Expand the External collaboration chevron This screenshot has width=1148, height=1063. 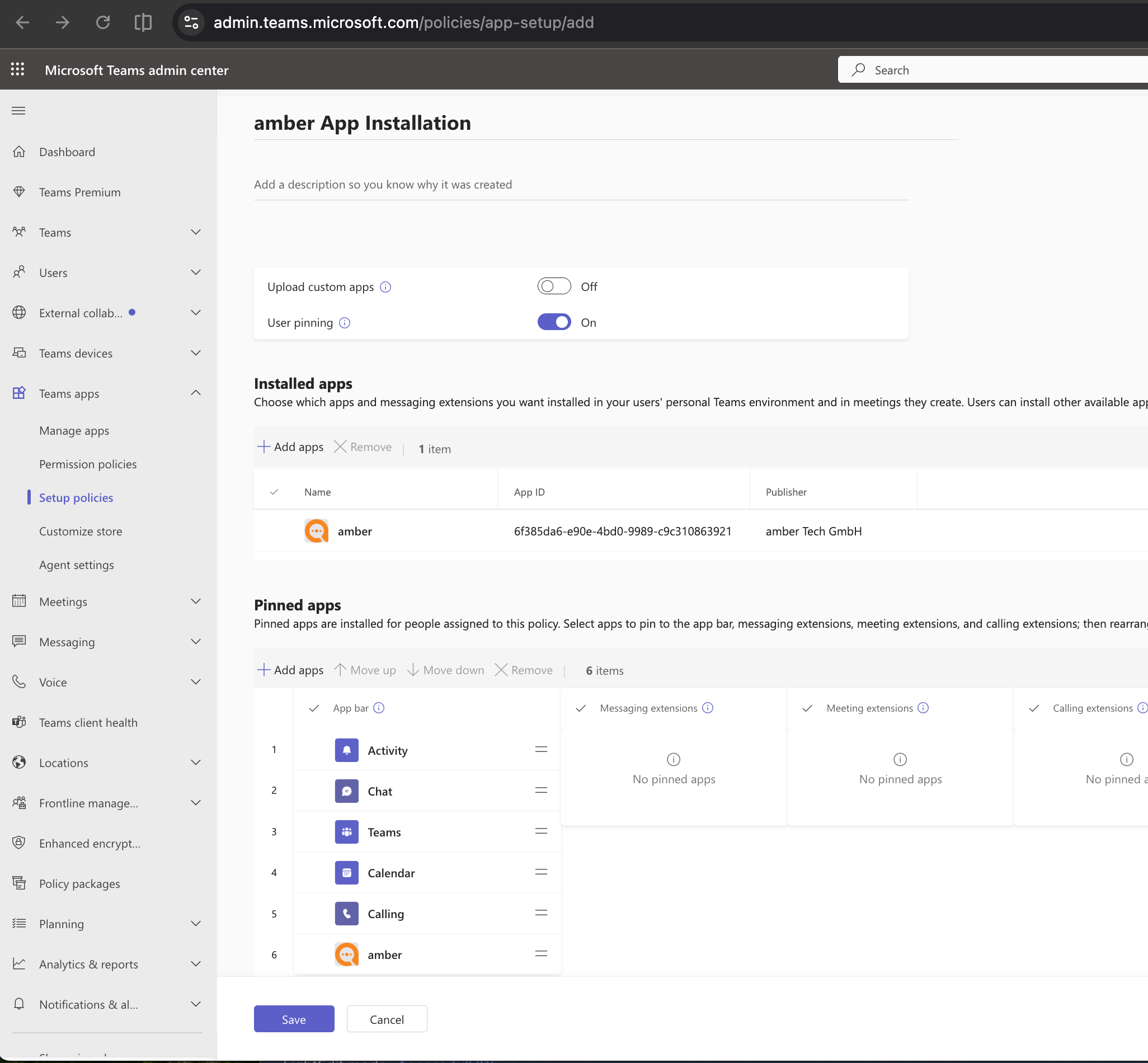click(196, 312)
